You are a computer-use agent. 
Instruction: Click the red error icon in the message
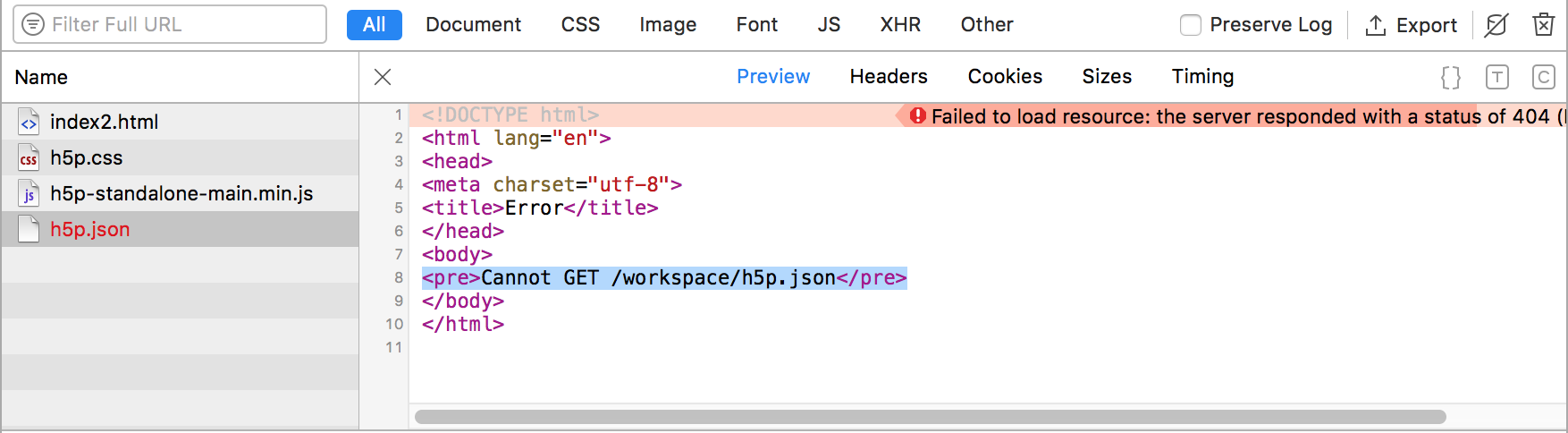tap(917, 116)
